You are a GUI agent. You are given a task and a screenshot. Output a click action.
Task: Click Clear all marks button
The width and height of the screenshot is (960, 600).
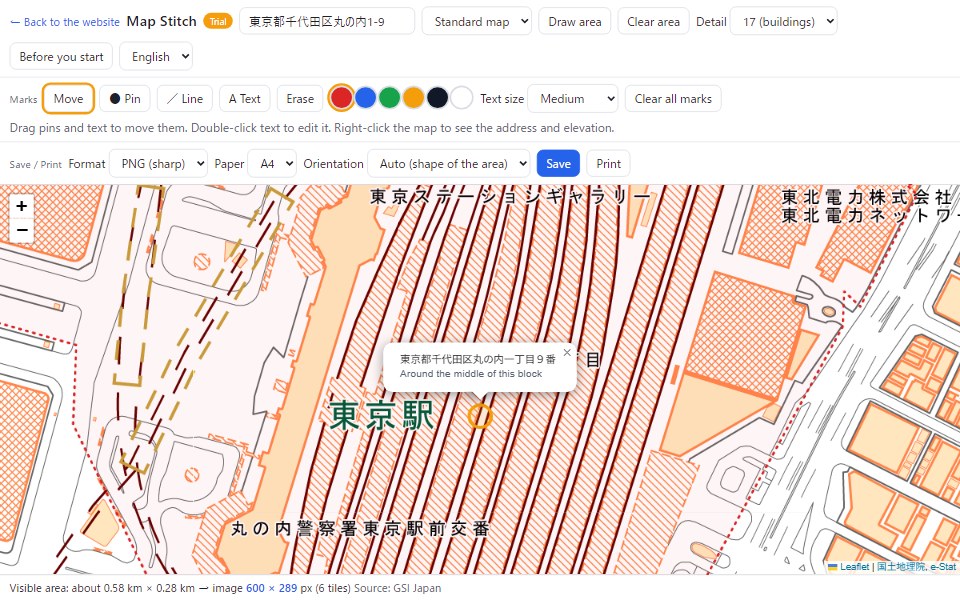pos(673,99)
